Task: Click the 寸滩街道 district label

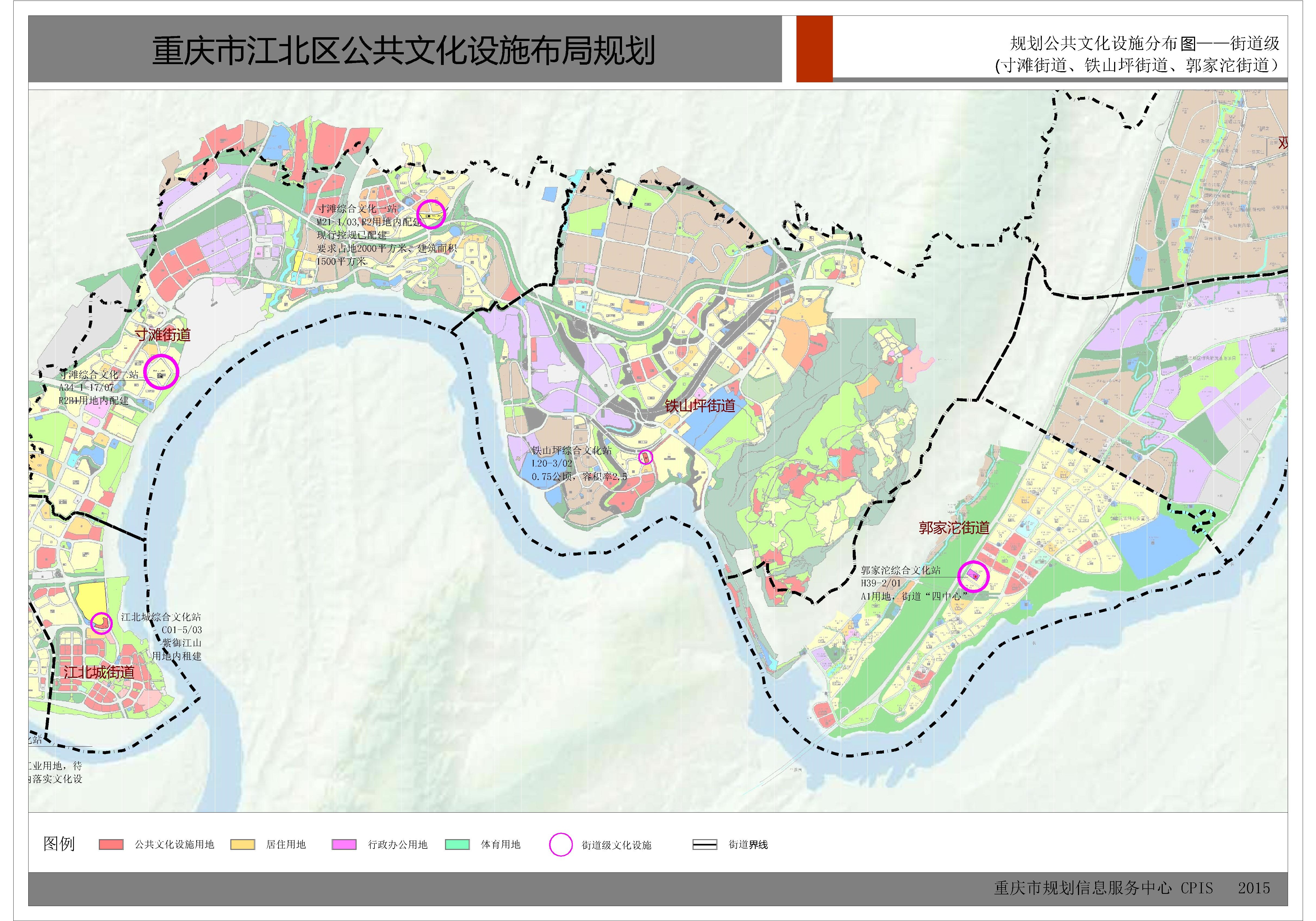Action: tap(163, 335)
